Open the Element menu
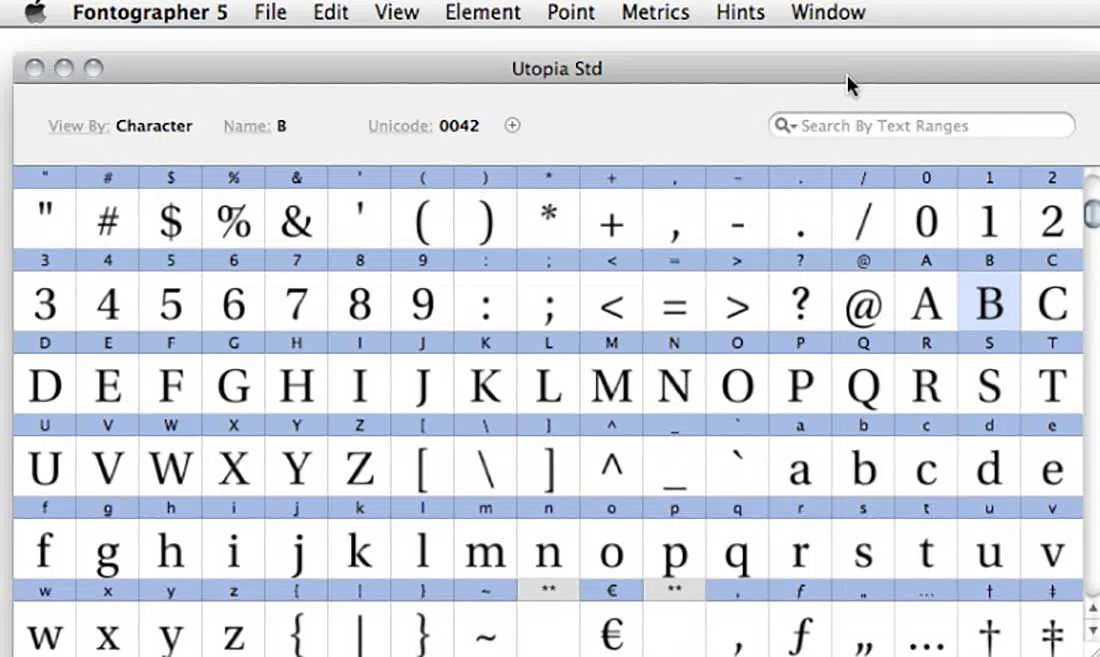The width and height of the screenshot is (1100, 657). (x=483, y=13)
